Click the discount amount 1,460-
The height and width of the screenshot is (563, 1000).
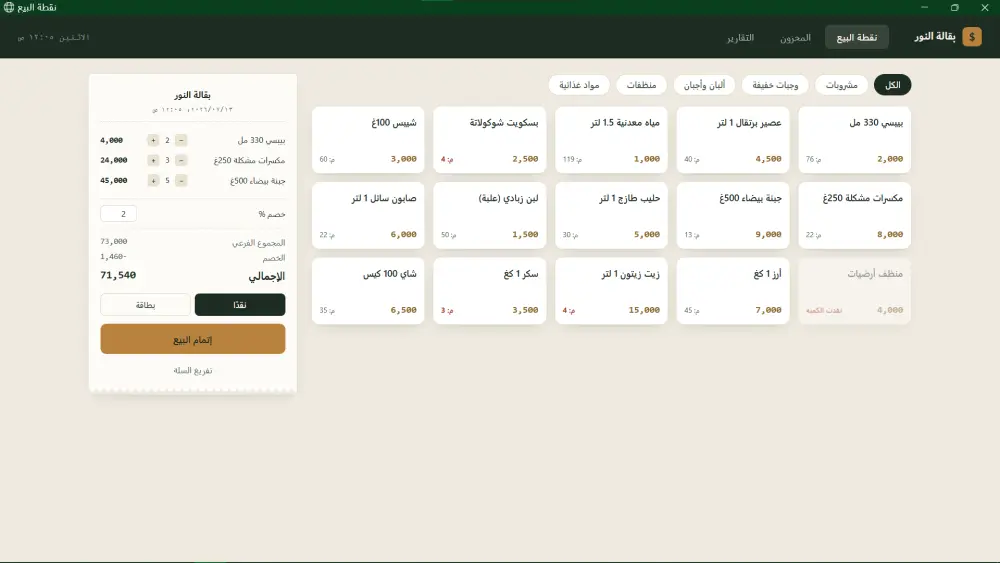114,256
